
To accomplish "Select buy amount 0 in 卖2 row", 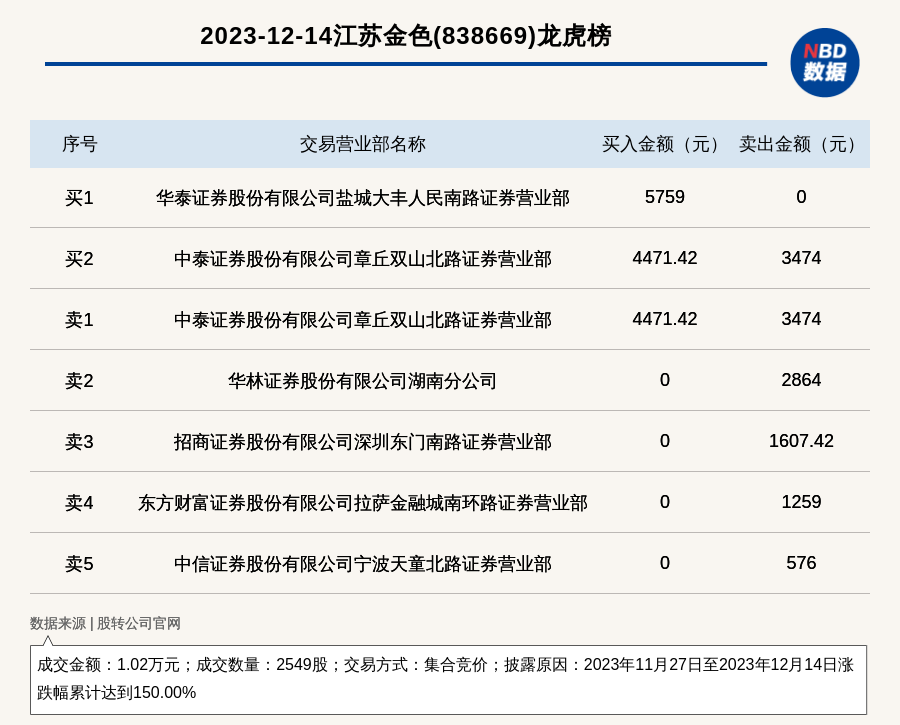I will [x=665, y=380].
